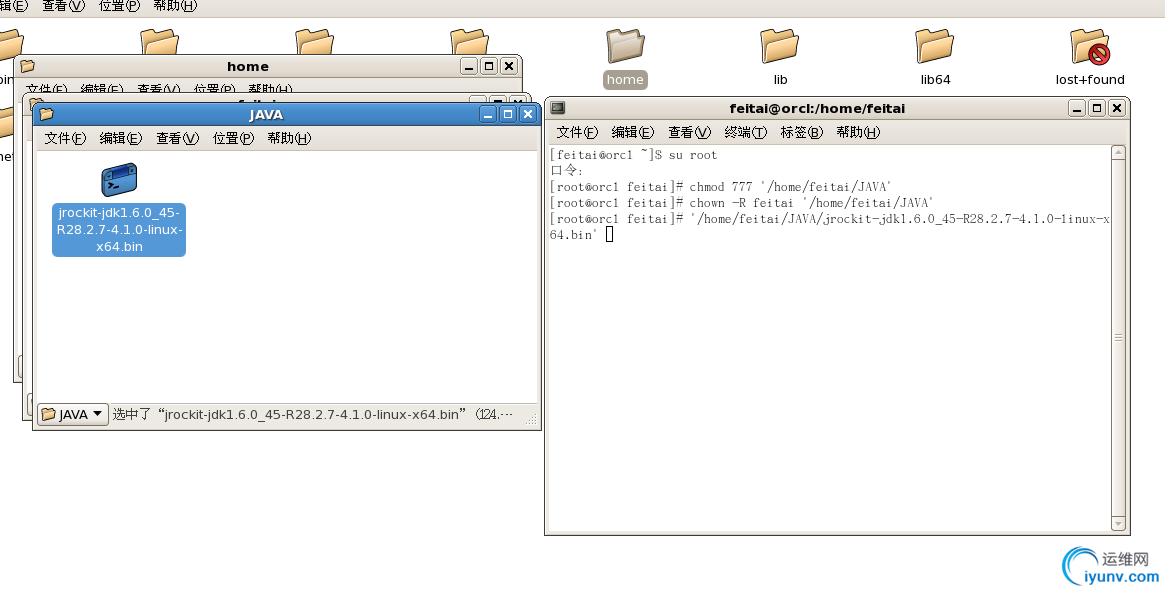
Task: Maximize the JAVA window
Action: (507, 114)
